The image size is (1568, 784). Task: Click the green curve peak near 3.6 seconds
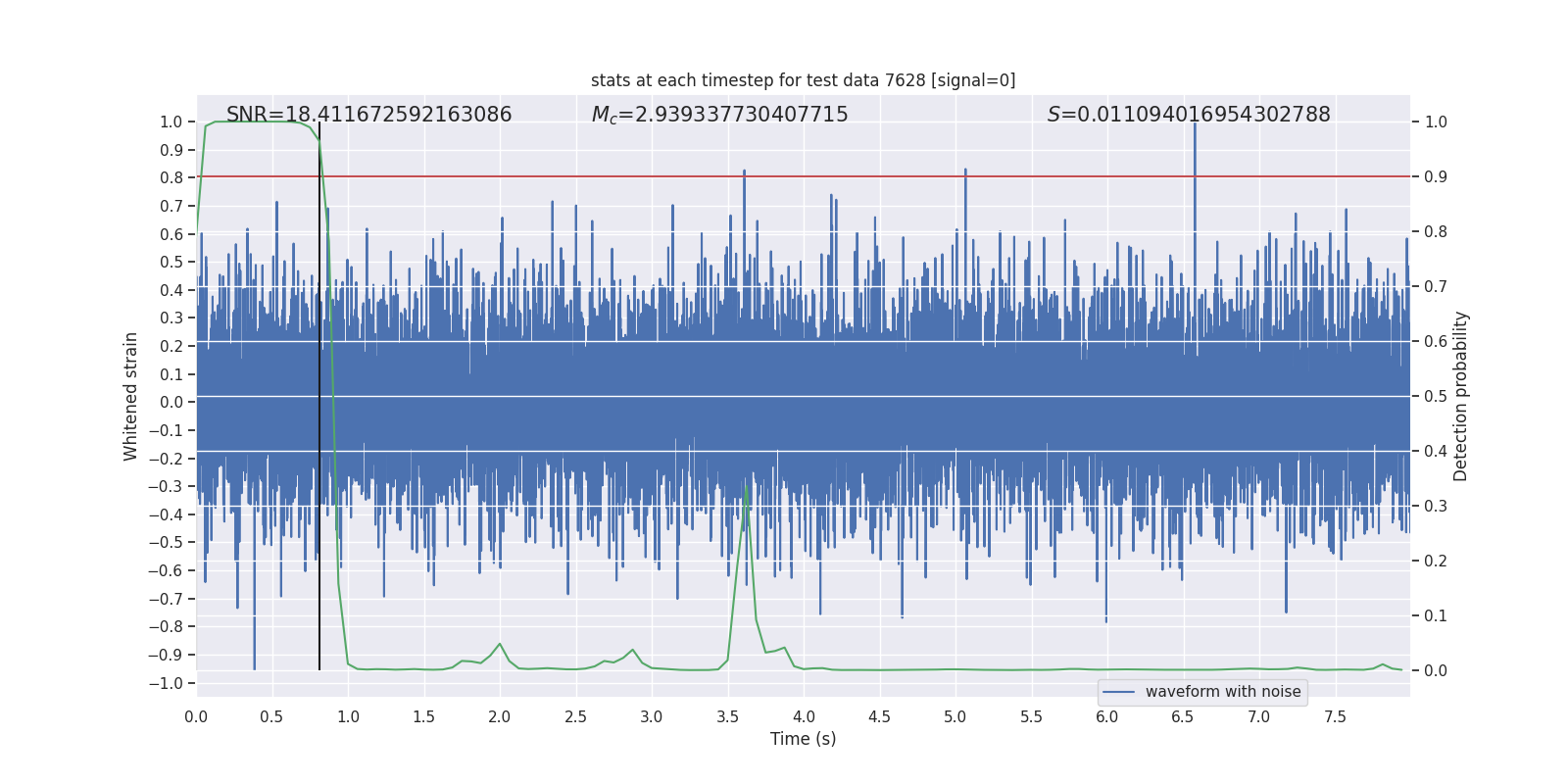click(x=747, y=487)
